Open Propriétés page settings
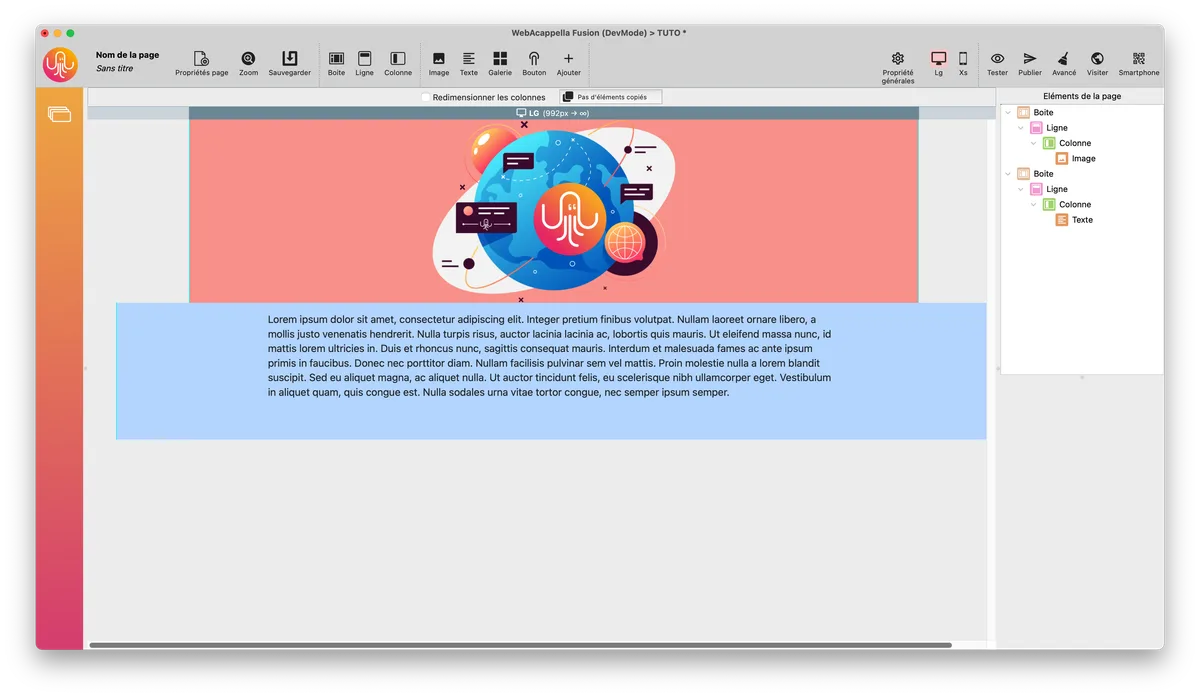Image resolution: width=1200 pixels, height=697 pixels. 201,59
